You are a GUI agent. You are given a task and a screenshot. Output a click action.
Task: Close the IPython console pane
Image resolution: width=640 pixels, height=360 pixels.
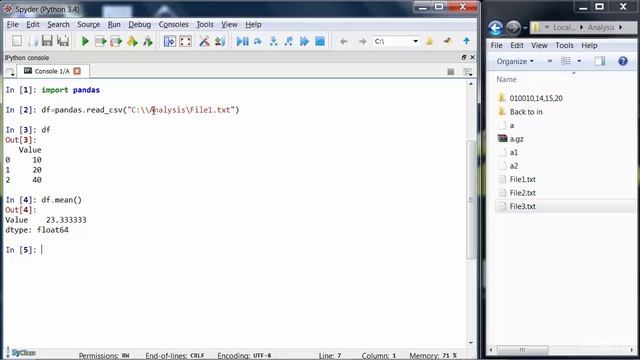(x=472, y=58)
